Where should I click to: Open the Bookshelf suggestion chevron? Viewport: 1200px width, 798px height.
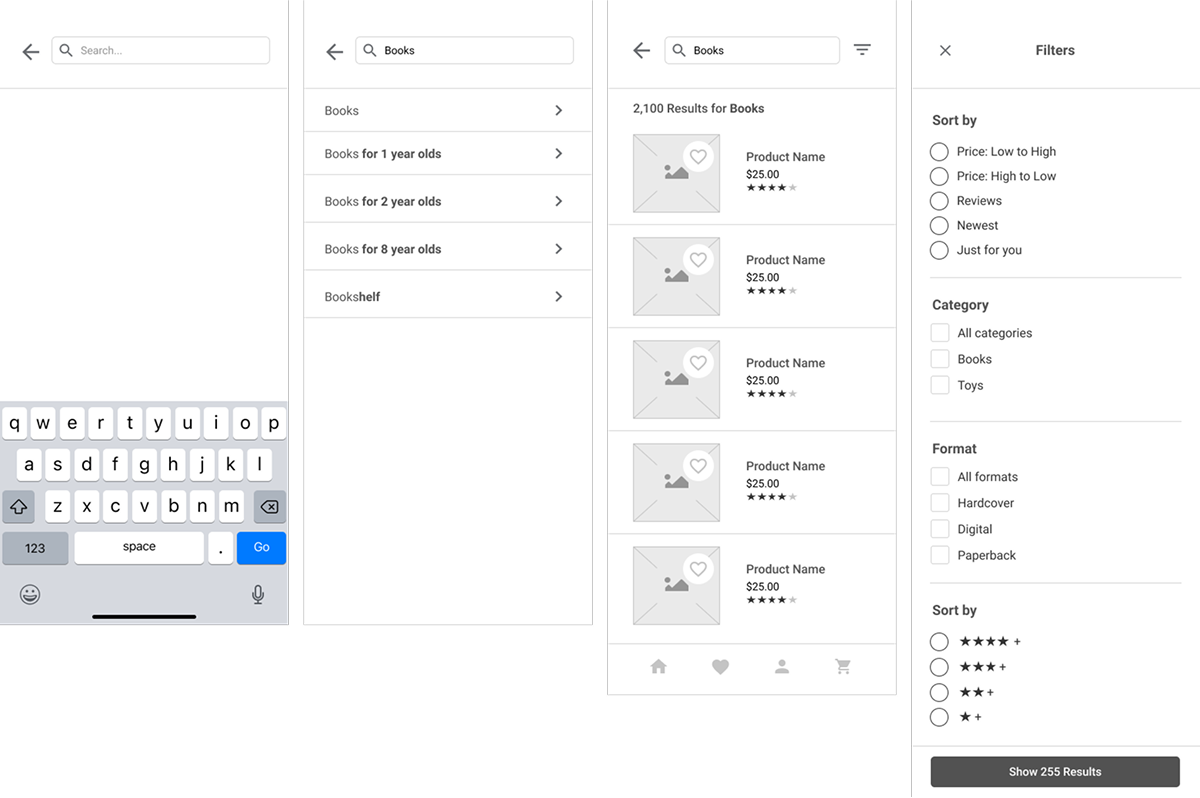coord(558,297)
